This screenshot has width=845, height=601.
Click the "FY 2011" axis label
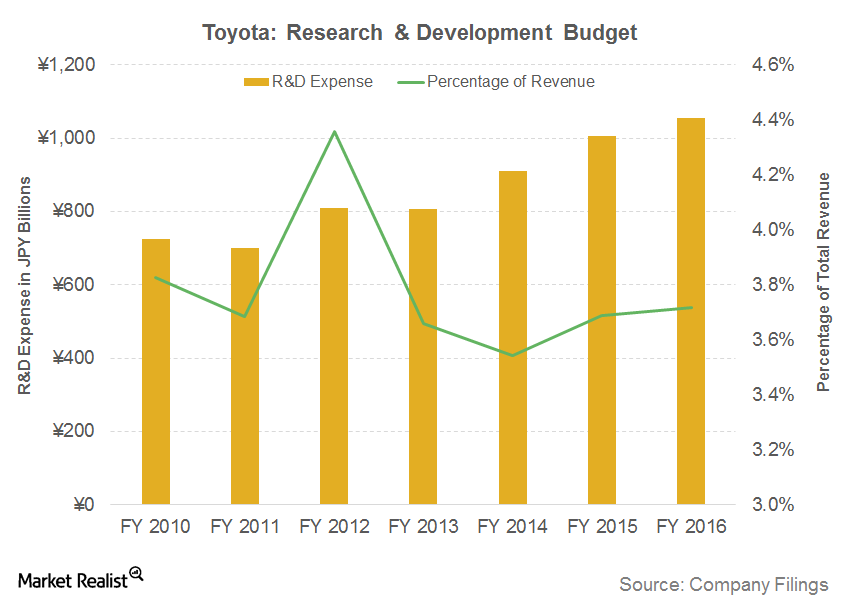pyautogui.click(x=245, y=526)
